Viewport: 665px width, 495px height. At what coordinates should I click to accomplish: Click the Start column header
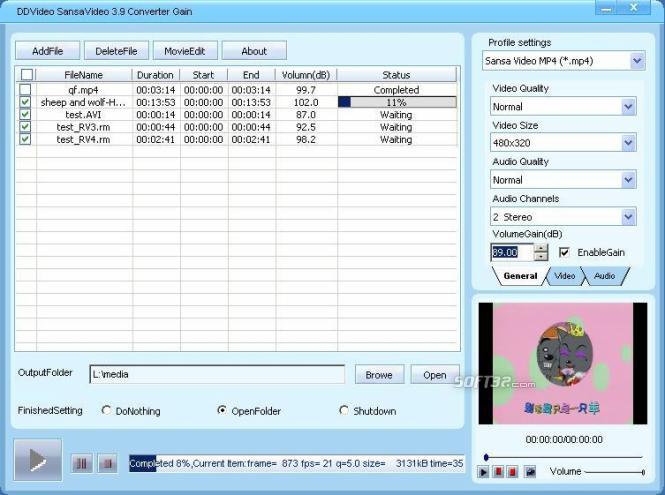point(204,75)
